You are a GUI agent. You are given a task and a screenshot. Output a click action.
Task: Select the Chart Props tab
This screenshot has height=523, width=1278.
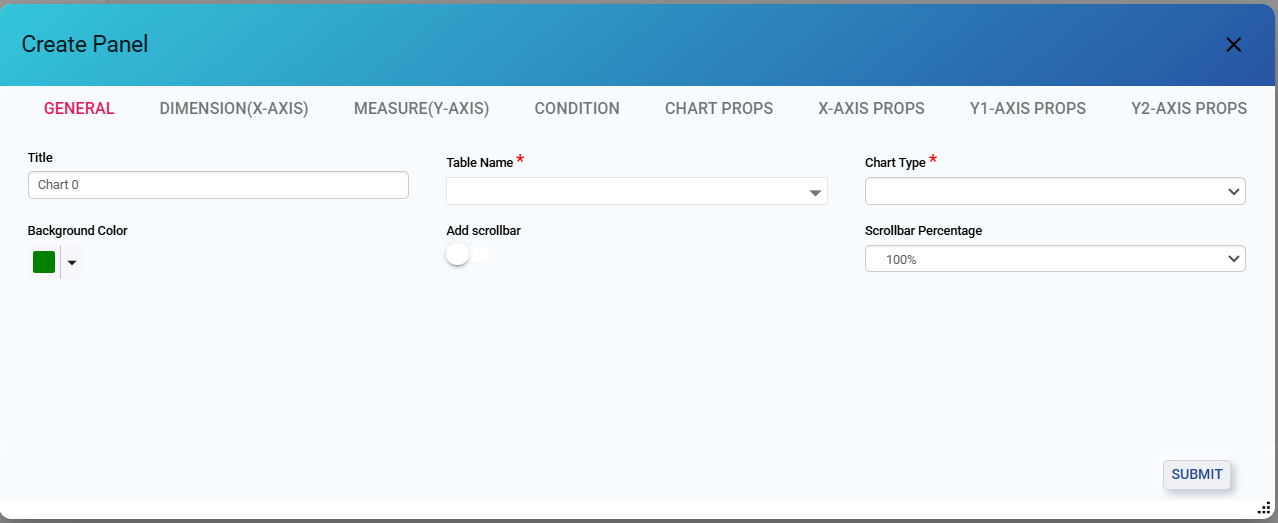pyautogui.click(x=719, y=108)
